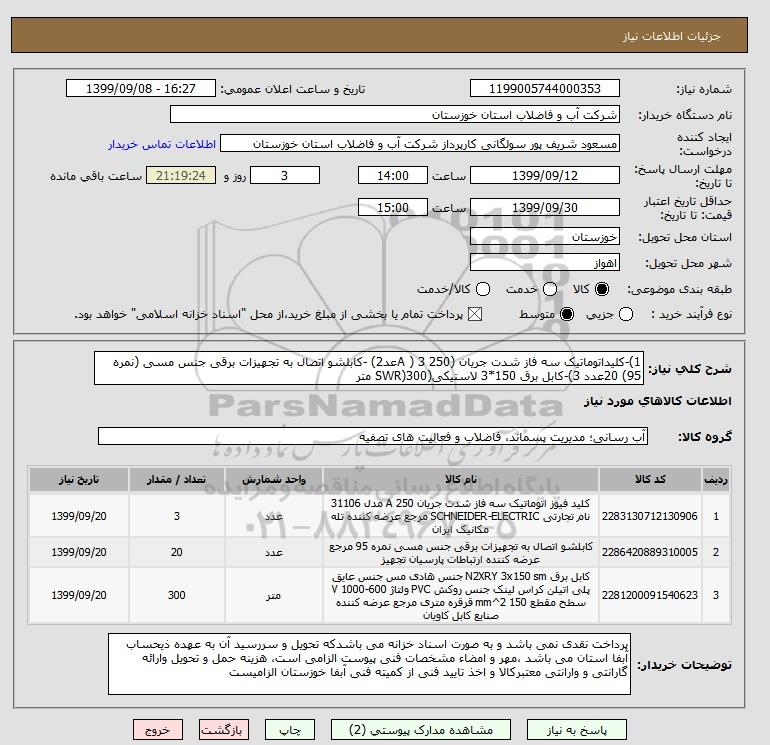
Task: Select the متوسط purchase type radio
Action: (567, 314)
